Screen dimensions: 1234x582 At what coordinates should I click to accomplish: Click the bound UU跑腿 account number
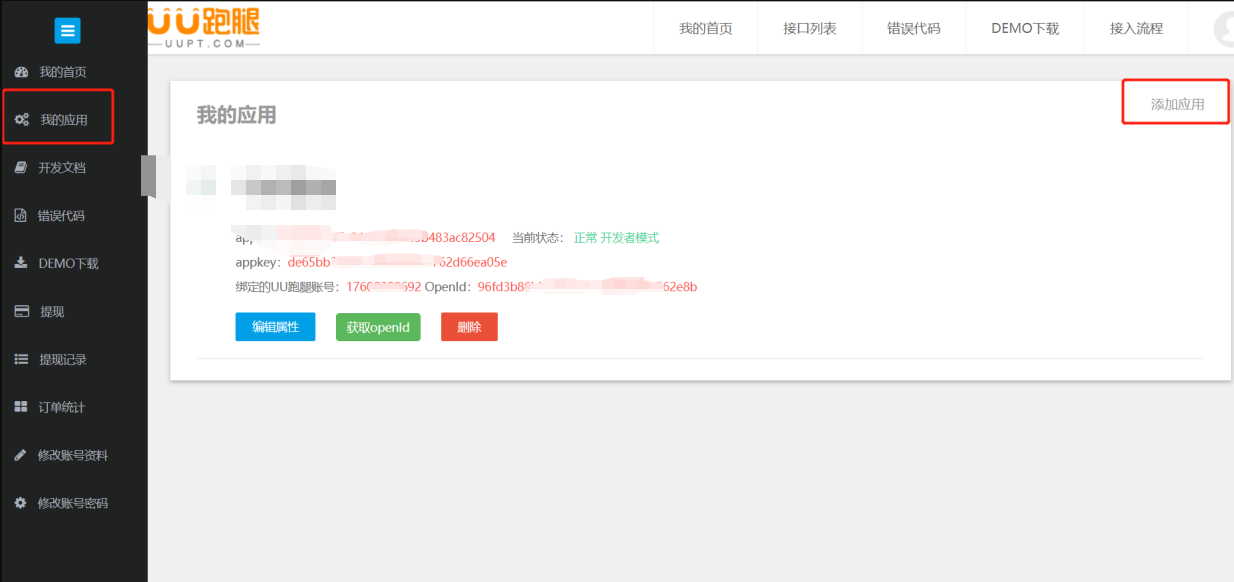(383, 287)
